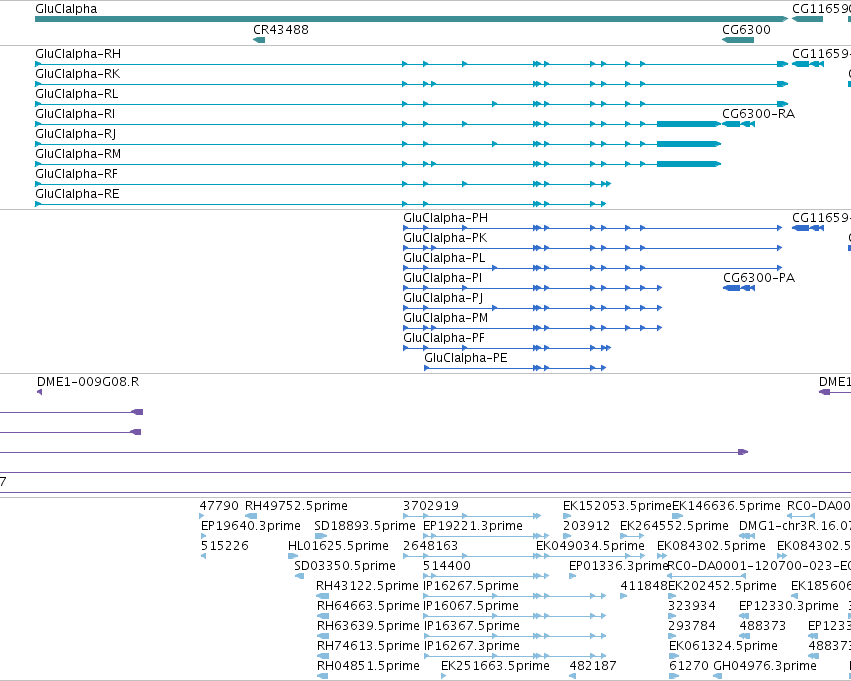Select the 323934 feature label
The height and width of the screenshot is (681, 851).
pyautogui.click(x=691, y=607)
